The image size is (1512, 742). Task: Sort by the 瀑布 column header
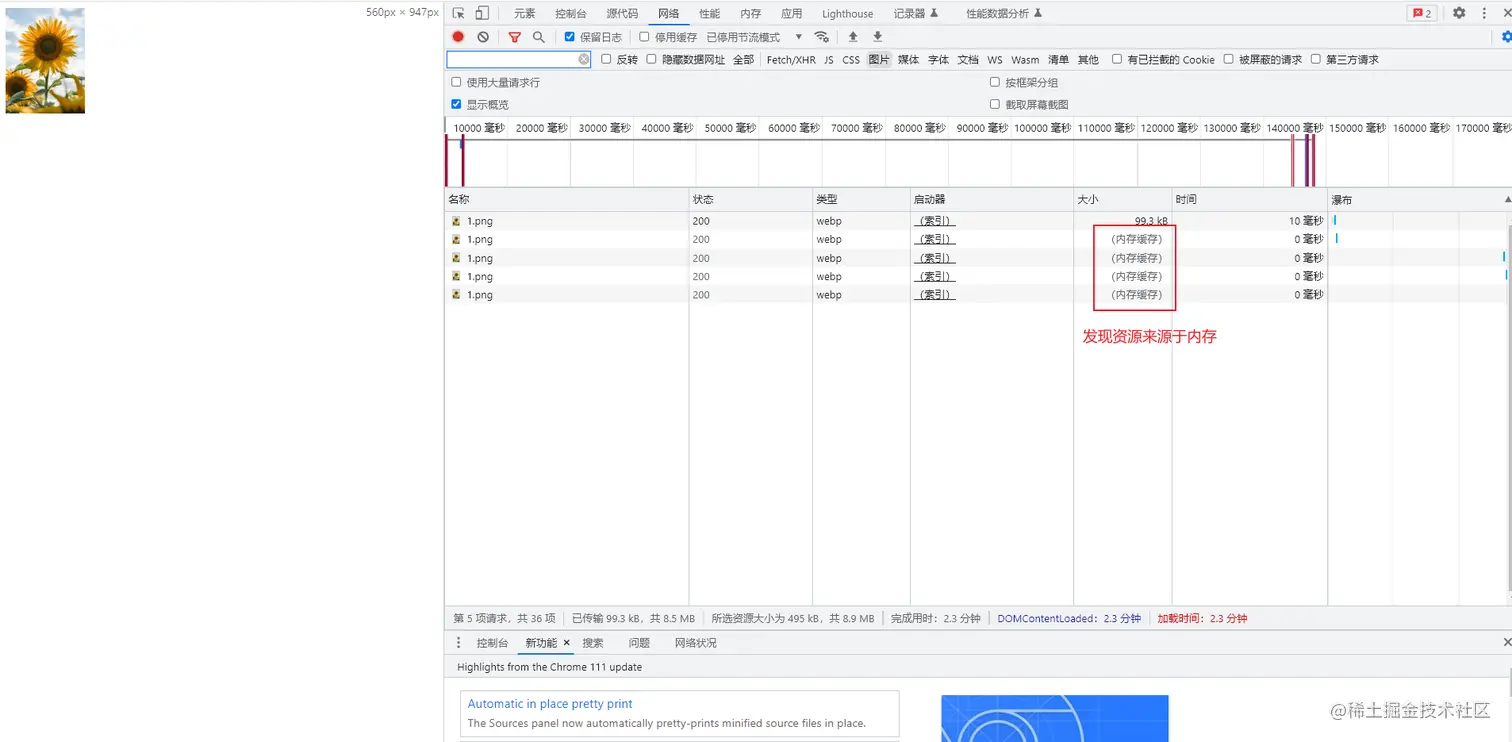1420,200
